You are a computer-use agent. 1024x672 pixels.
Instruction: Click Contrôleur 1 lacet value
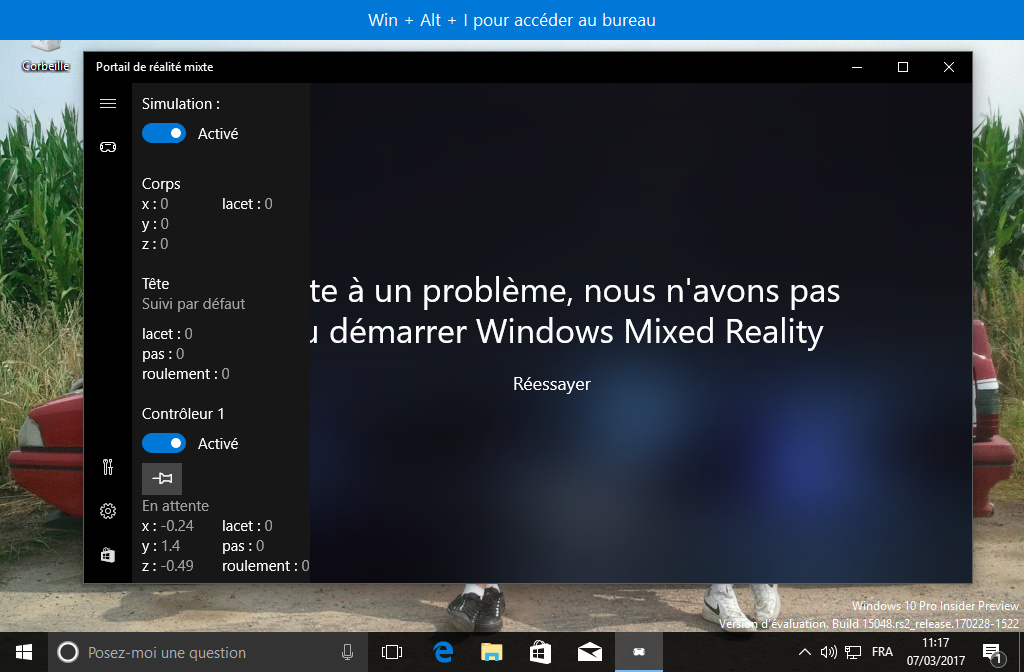point(268,526)
